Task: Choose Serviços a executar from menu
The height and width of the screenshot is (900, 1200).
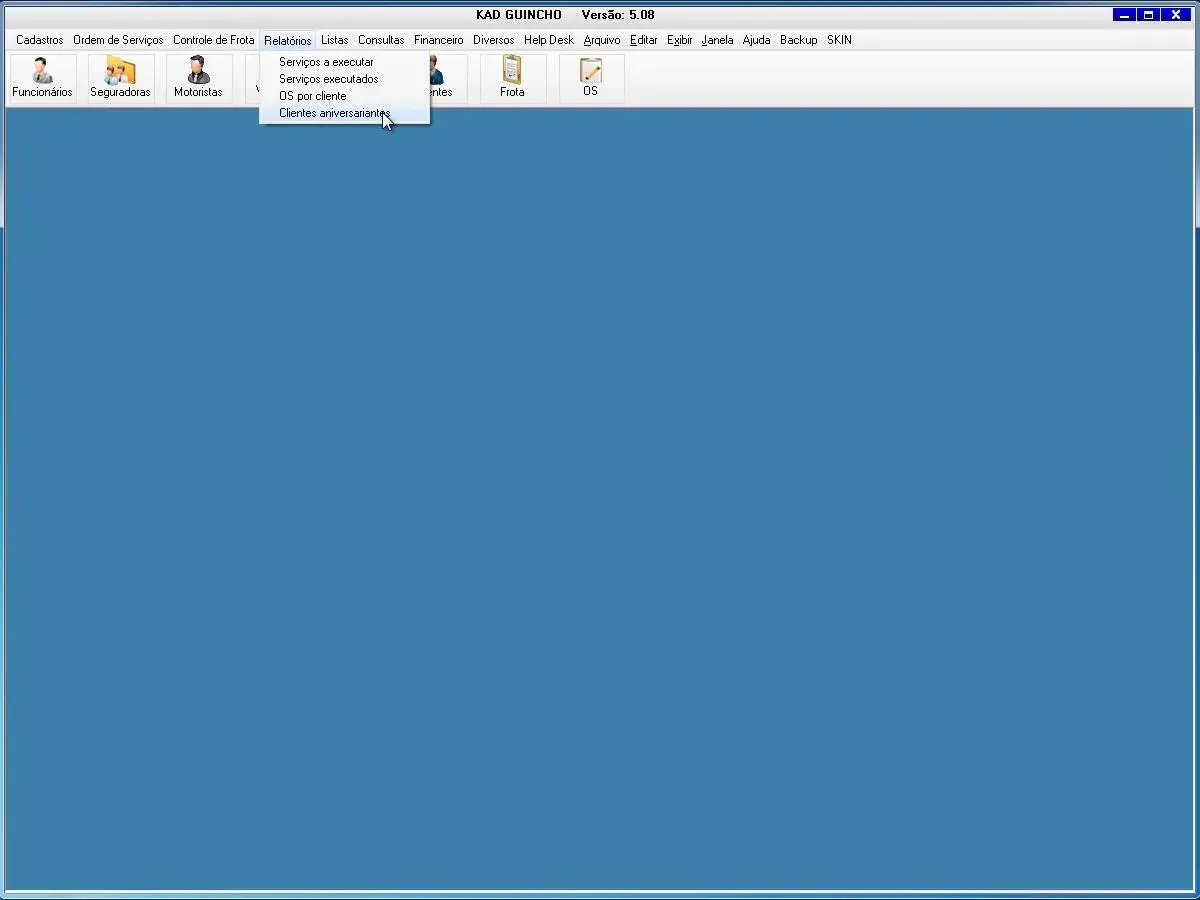Action: [326, 62]
